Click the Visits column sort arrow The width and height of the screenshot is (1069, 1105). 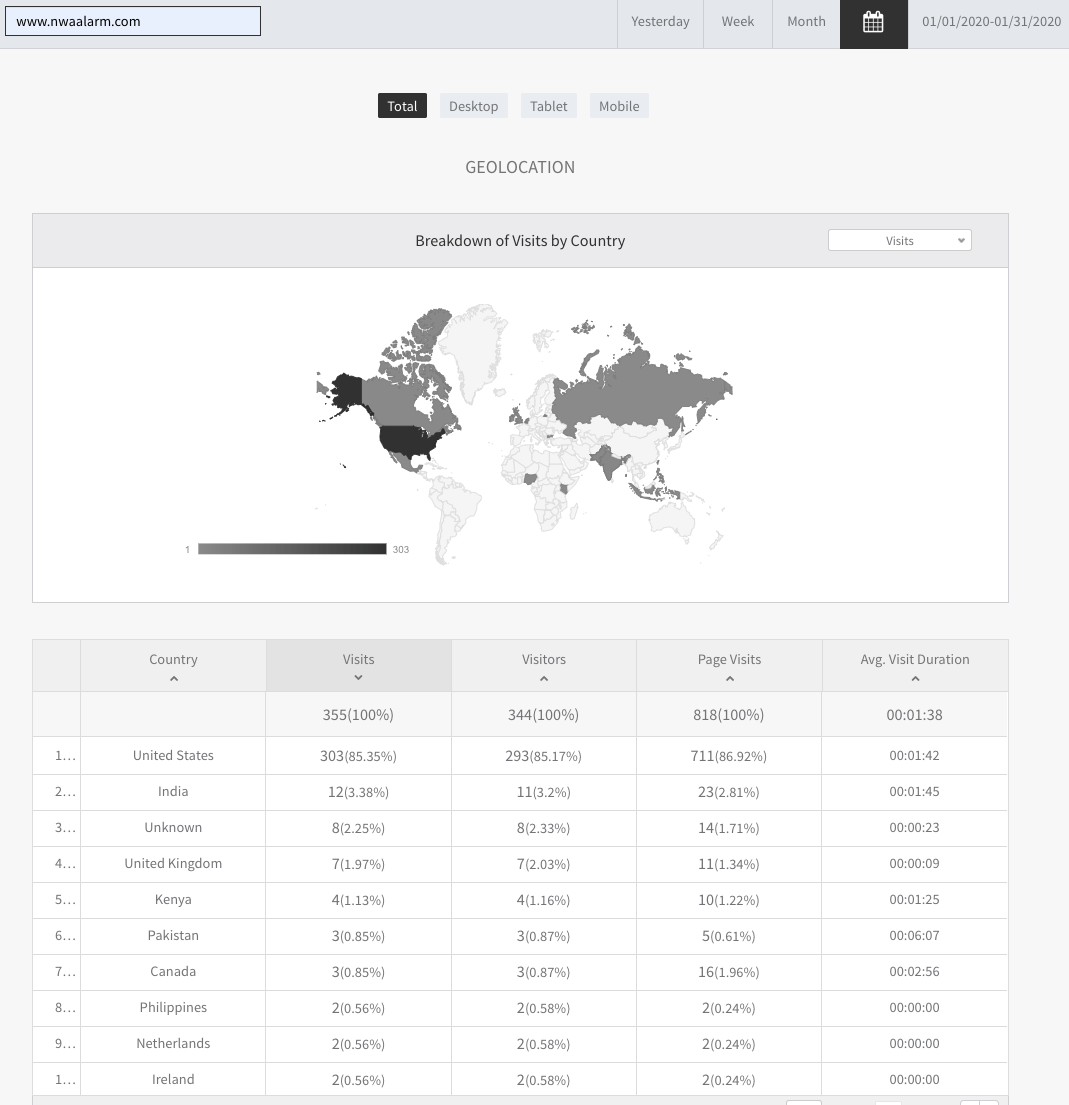(x=358, y=678)
